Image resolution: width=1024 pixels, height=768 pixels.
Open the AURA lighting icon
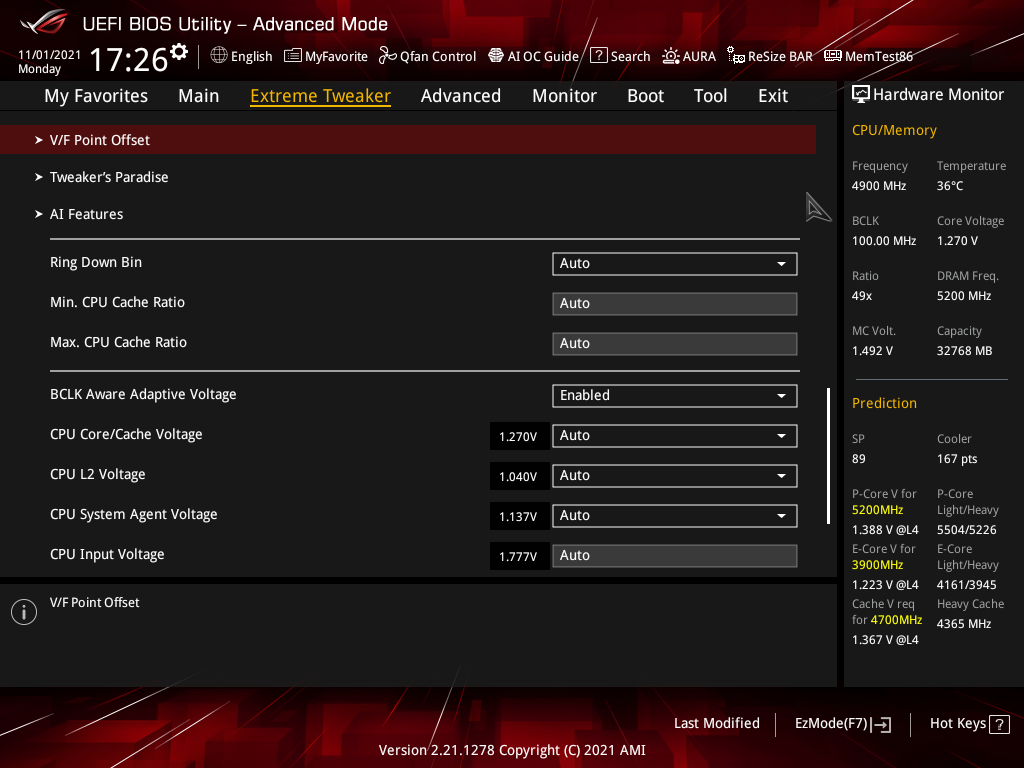pyautogui.click(x=671, y=56)
